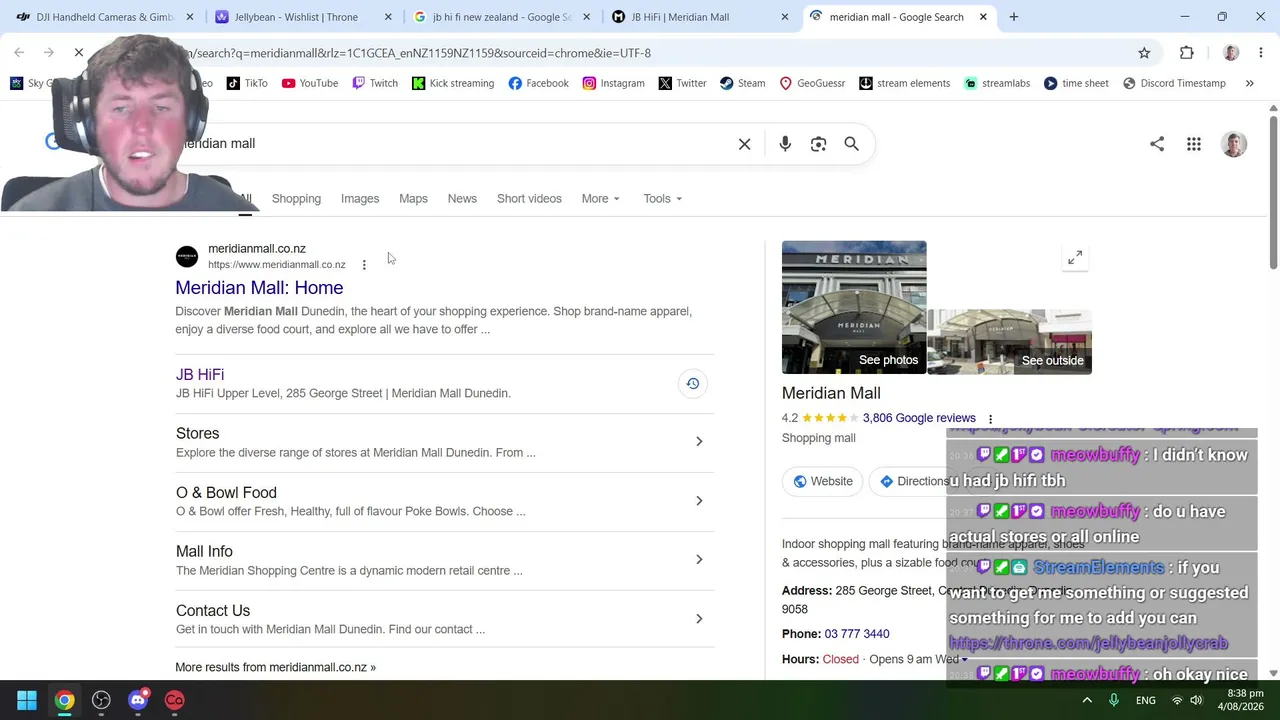Viewport: 1280px width, 720px height.
Task: Open the Google account avatar menu
Action: (1234, 144)
